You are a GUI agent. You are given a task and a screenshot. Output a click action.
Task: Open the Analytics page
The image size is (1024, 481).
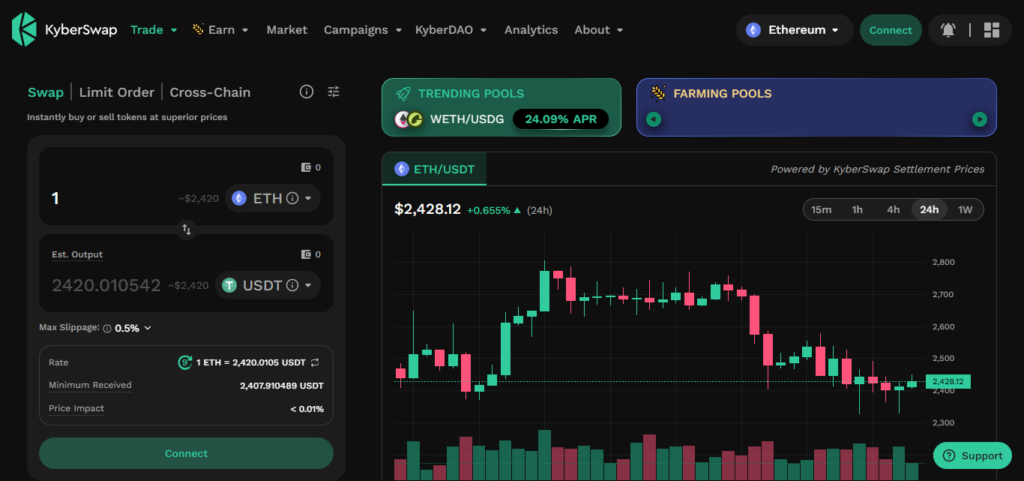pos(531,30)
